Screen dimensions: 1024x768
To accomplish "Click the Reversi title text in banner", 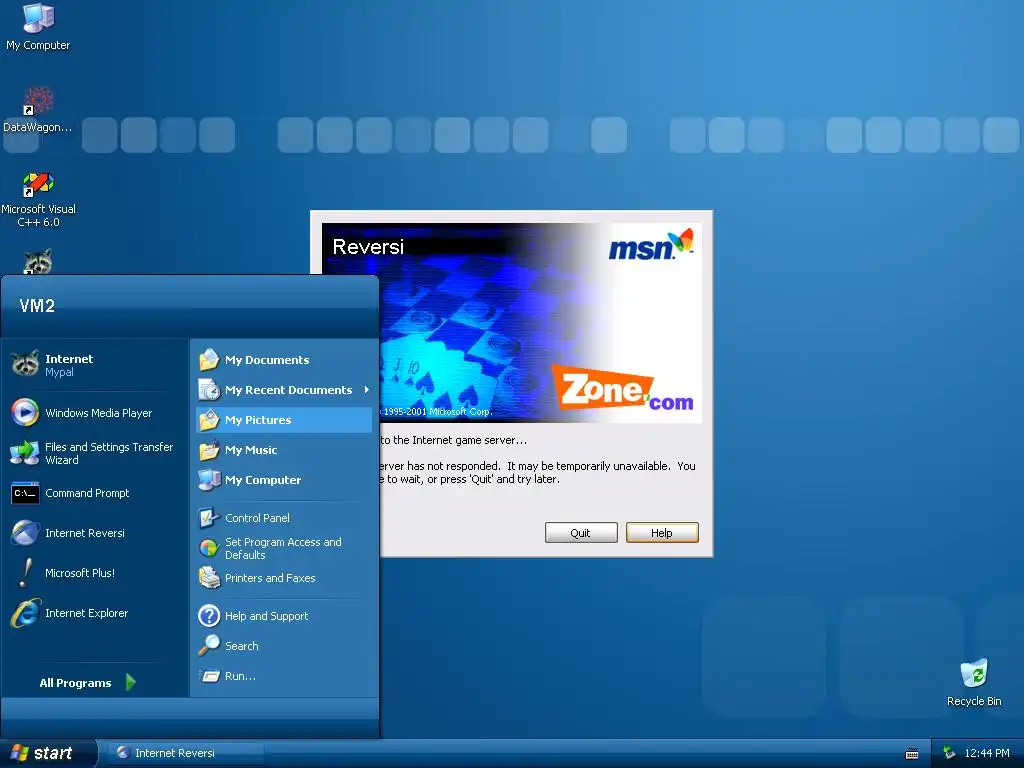I will point(368,246).
